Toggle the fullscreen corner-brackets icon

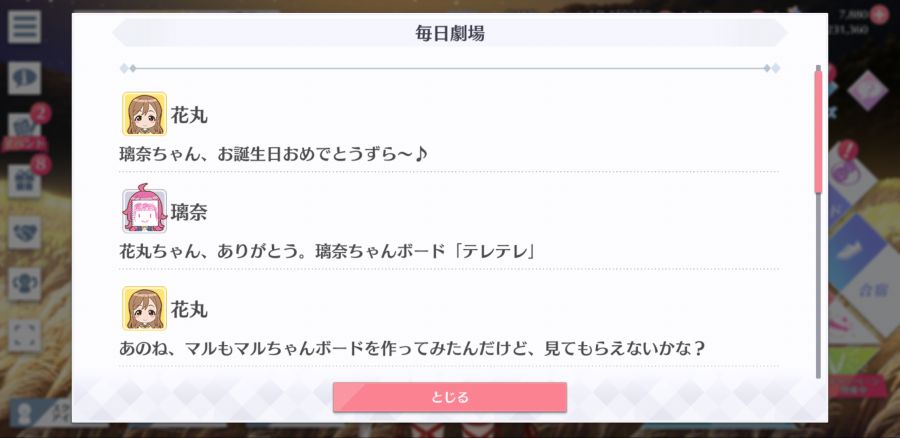pos(24,336)
